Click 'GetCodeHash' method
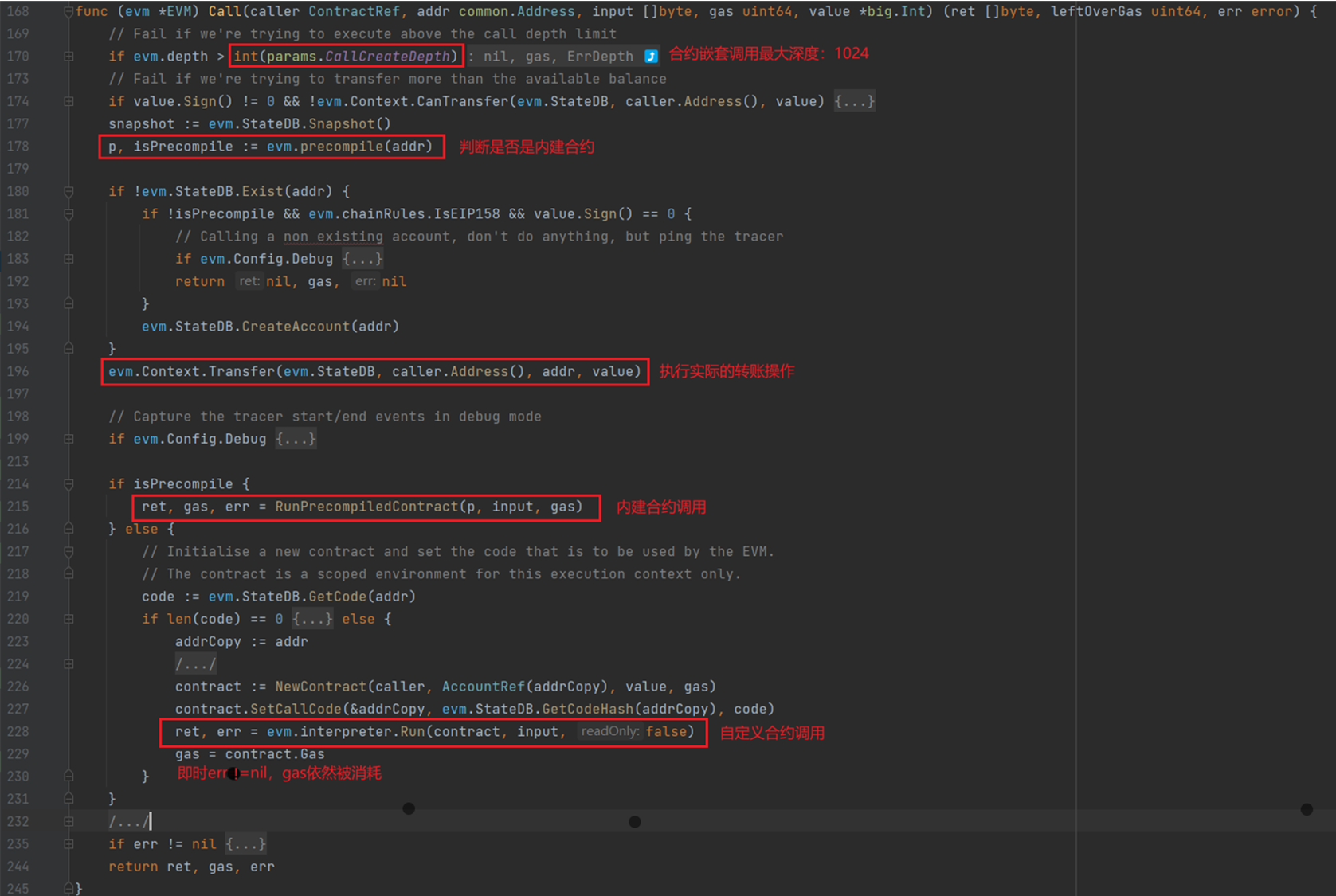Viewport: 1336px width, 896px height. click(588, 709)
